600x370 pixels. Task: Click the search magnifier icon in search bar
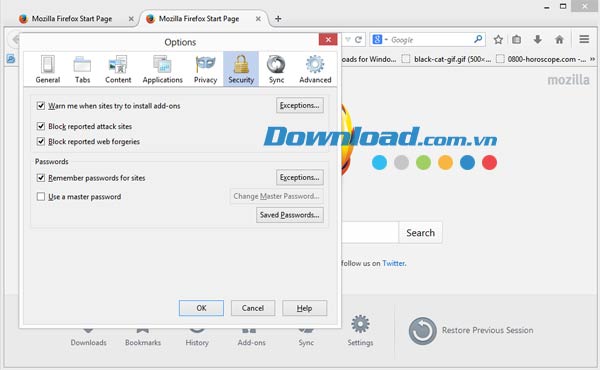pos(478,39)
